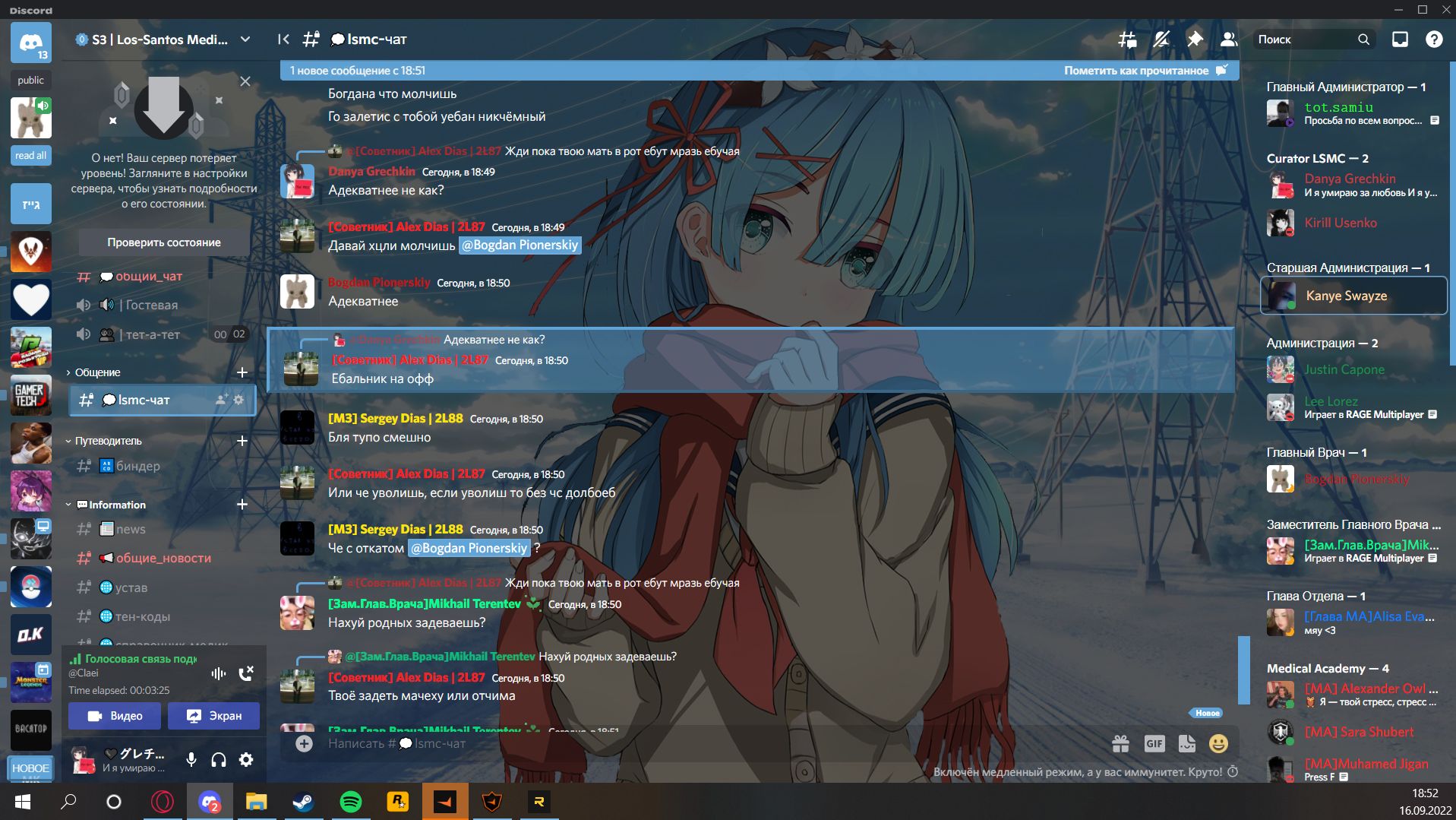
Task: Toggle noise suppression icon in voice panel
Action: [219, 673]
